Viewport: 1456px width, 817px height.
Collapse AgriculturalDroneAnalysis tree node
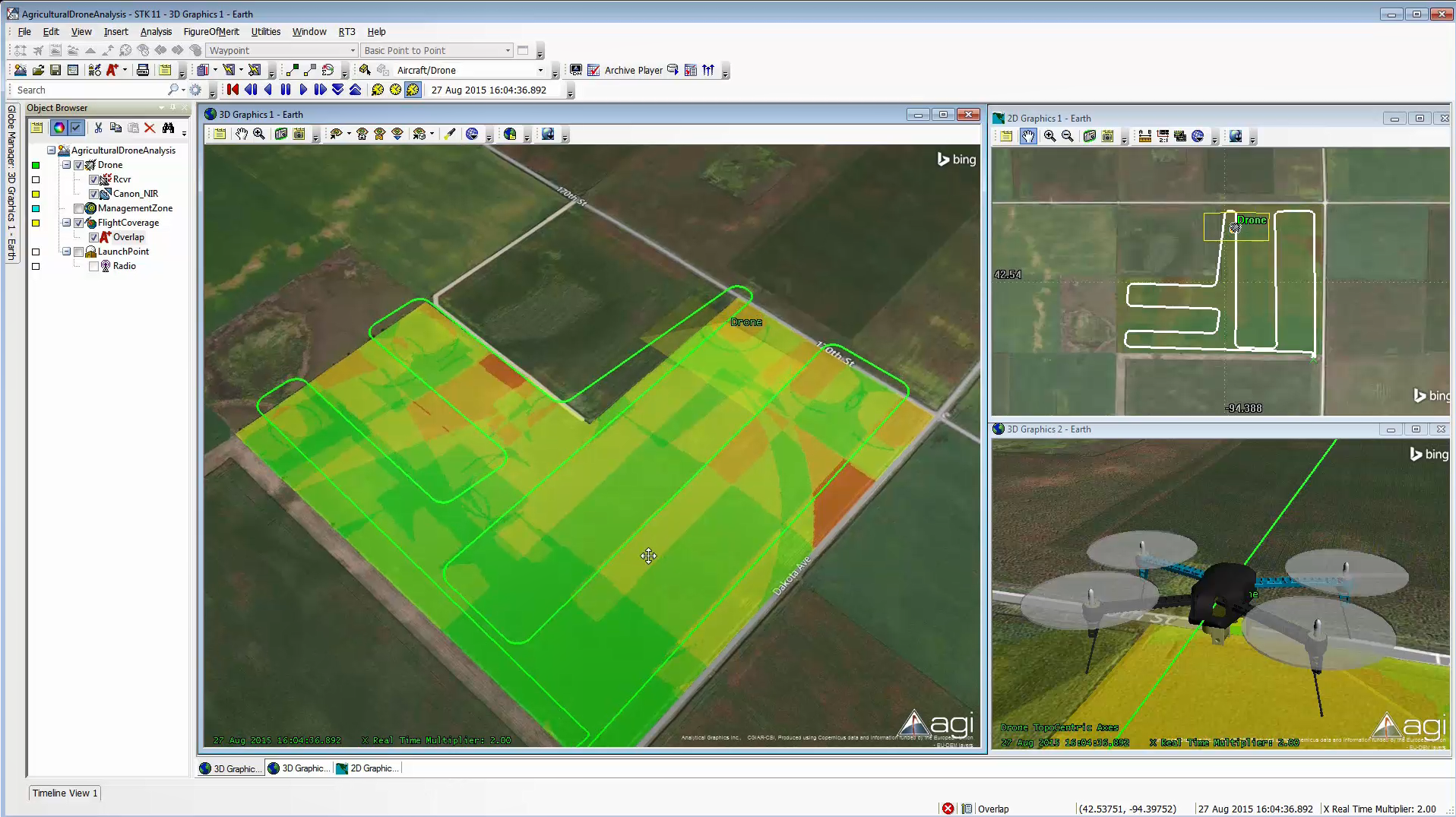point(51,150)
